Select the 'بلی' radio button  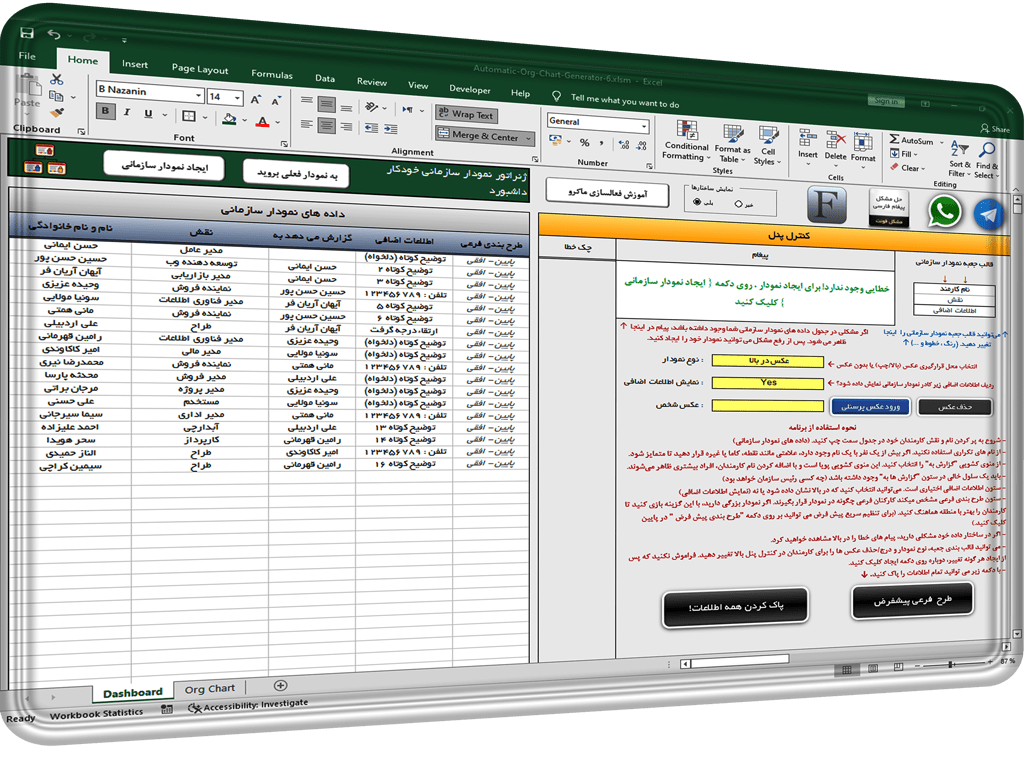696,202
